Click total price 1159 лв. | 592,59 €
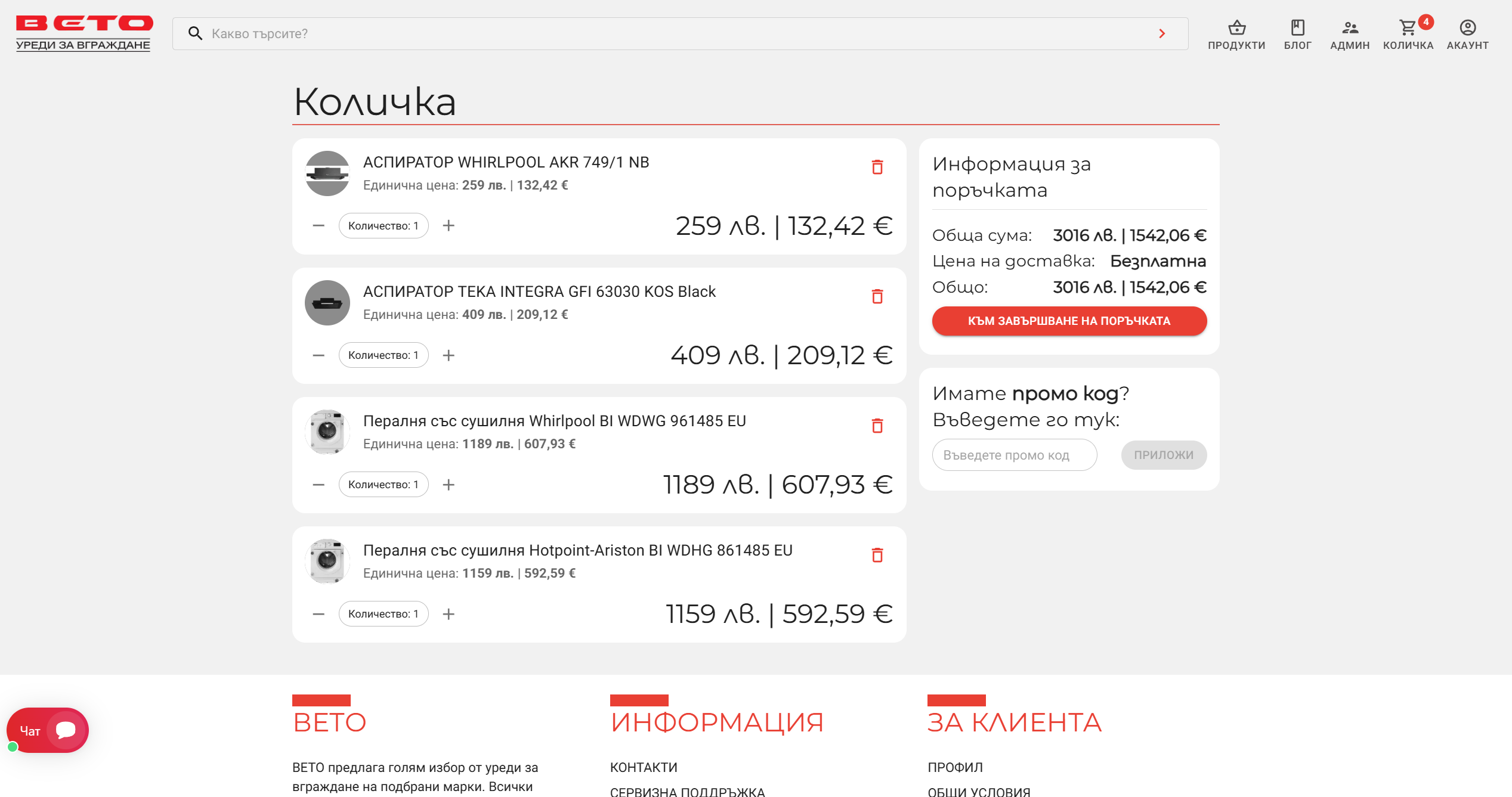Screen dimensions: 1512x797 click(x=779, y=615)
